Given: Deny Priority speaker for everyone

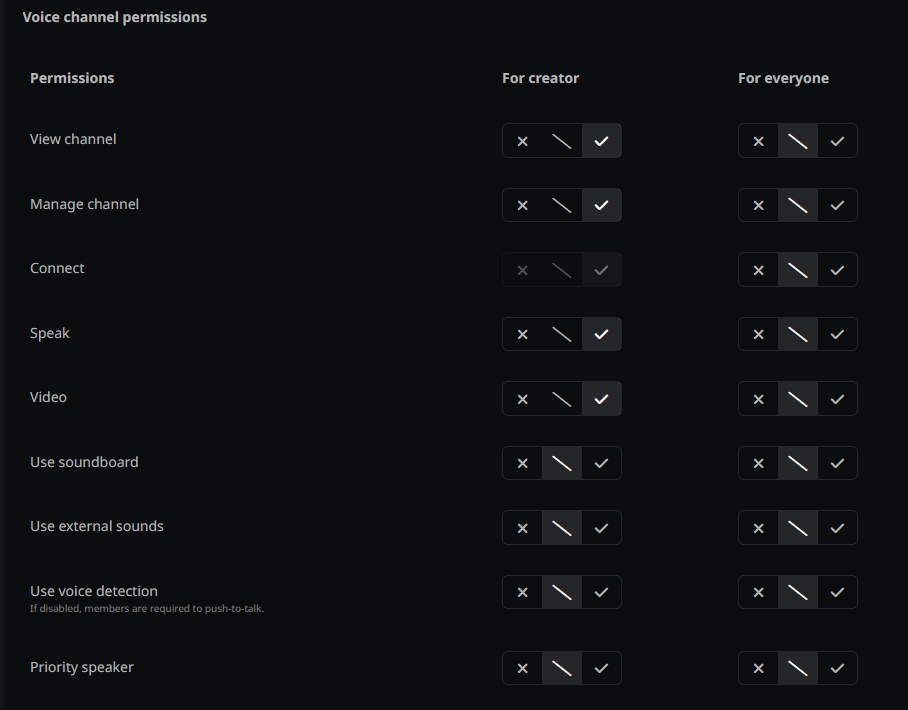Looking at the screenshot, I should (x=758, y=668).
